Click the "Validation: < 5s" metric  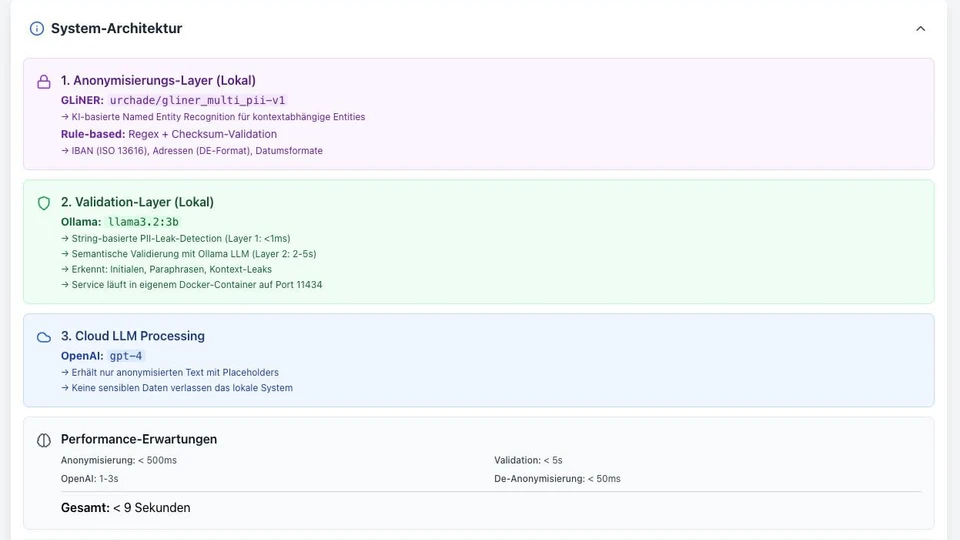point(528,460)
